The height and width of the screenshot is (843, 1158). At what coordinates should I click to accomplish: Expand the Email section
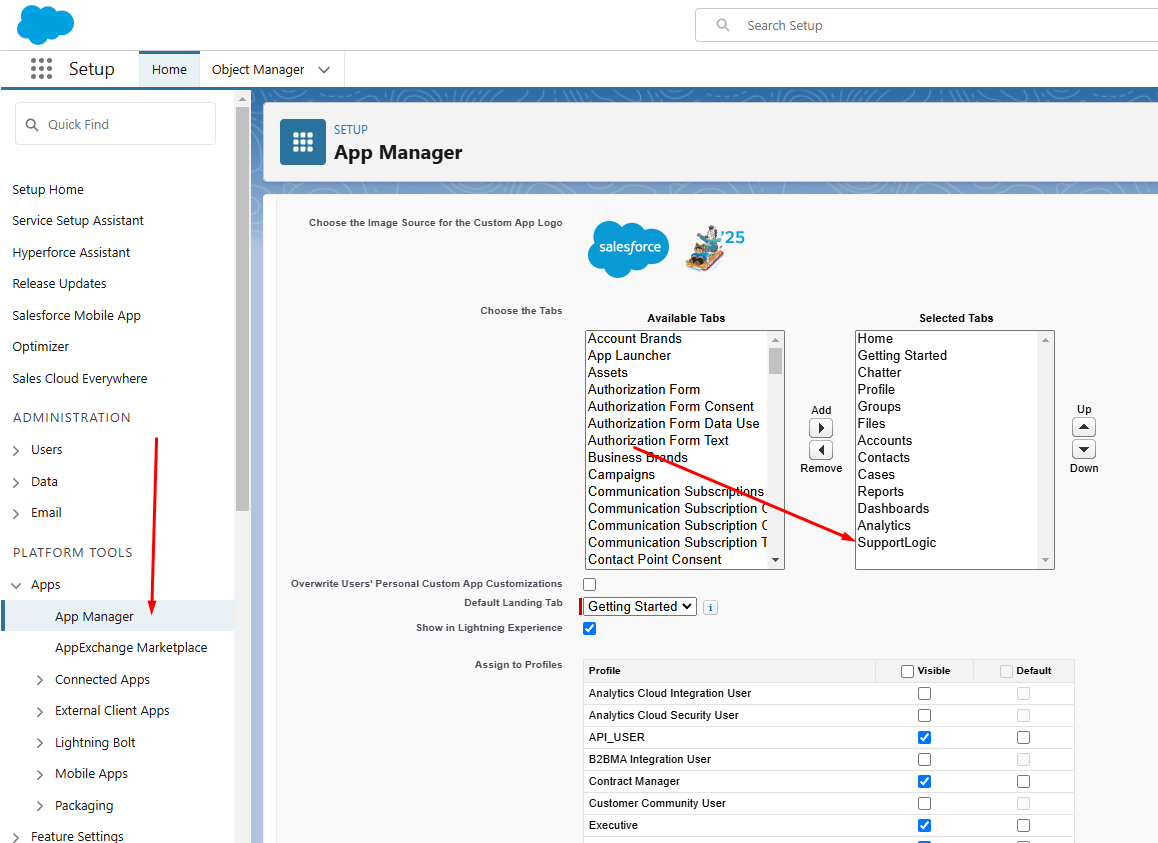(16, 513)
